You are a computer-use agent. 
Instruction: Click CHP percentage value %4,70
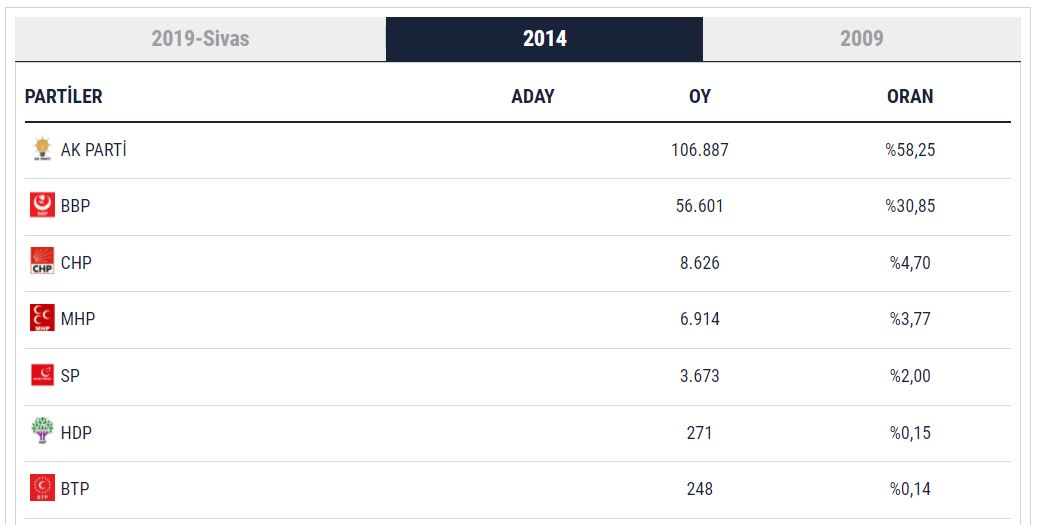click(x=910, y=263)
